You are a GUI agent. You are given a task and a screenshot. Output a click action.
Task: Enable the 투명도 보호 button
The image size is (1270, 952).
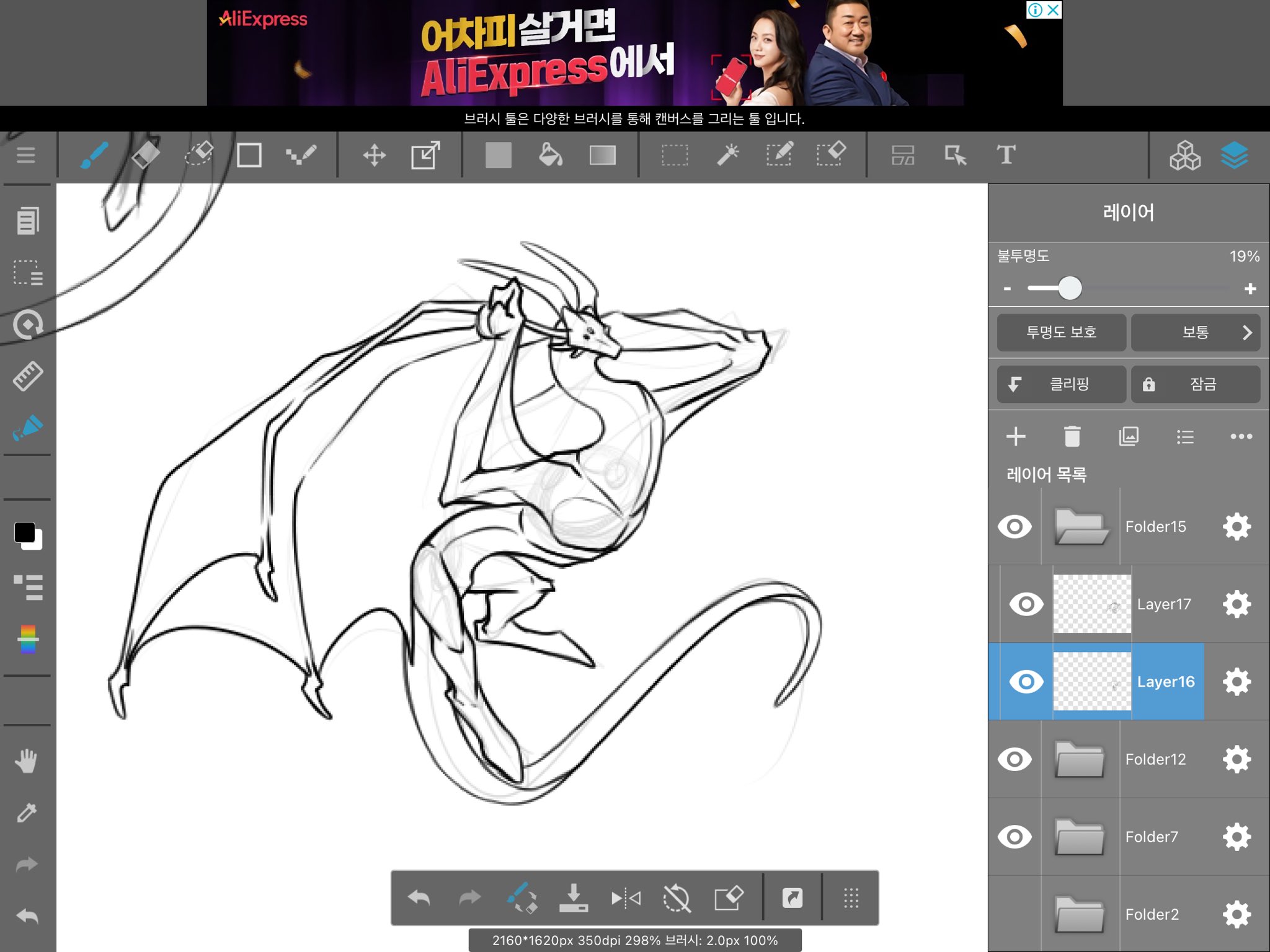click(x=1062, y=332)
